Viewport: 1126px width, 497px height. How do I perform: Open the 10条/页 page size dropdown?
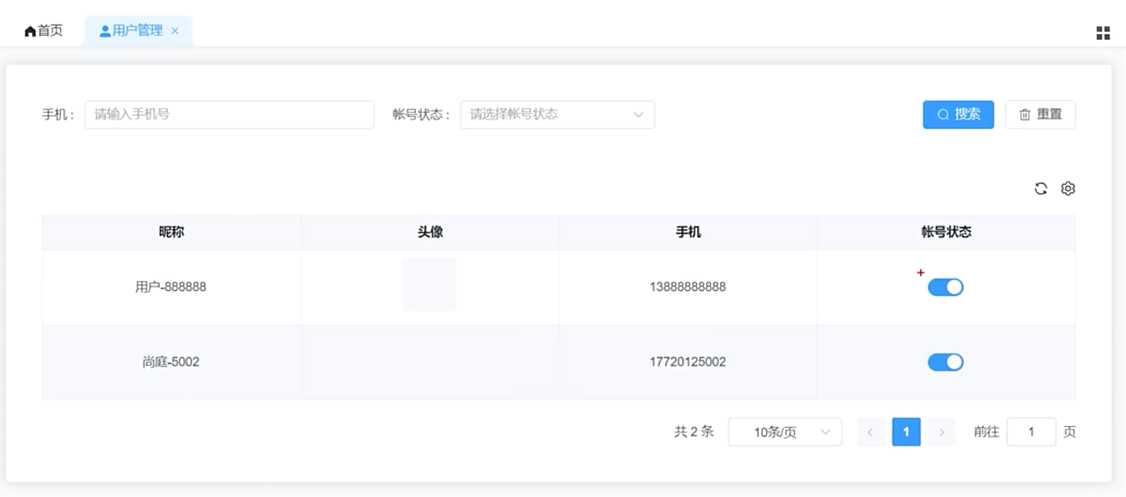(x=785, y=432)
